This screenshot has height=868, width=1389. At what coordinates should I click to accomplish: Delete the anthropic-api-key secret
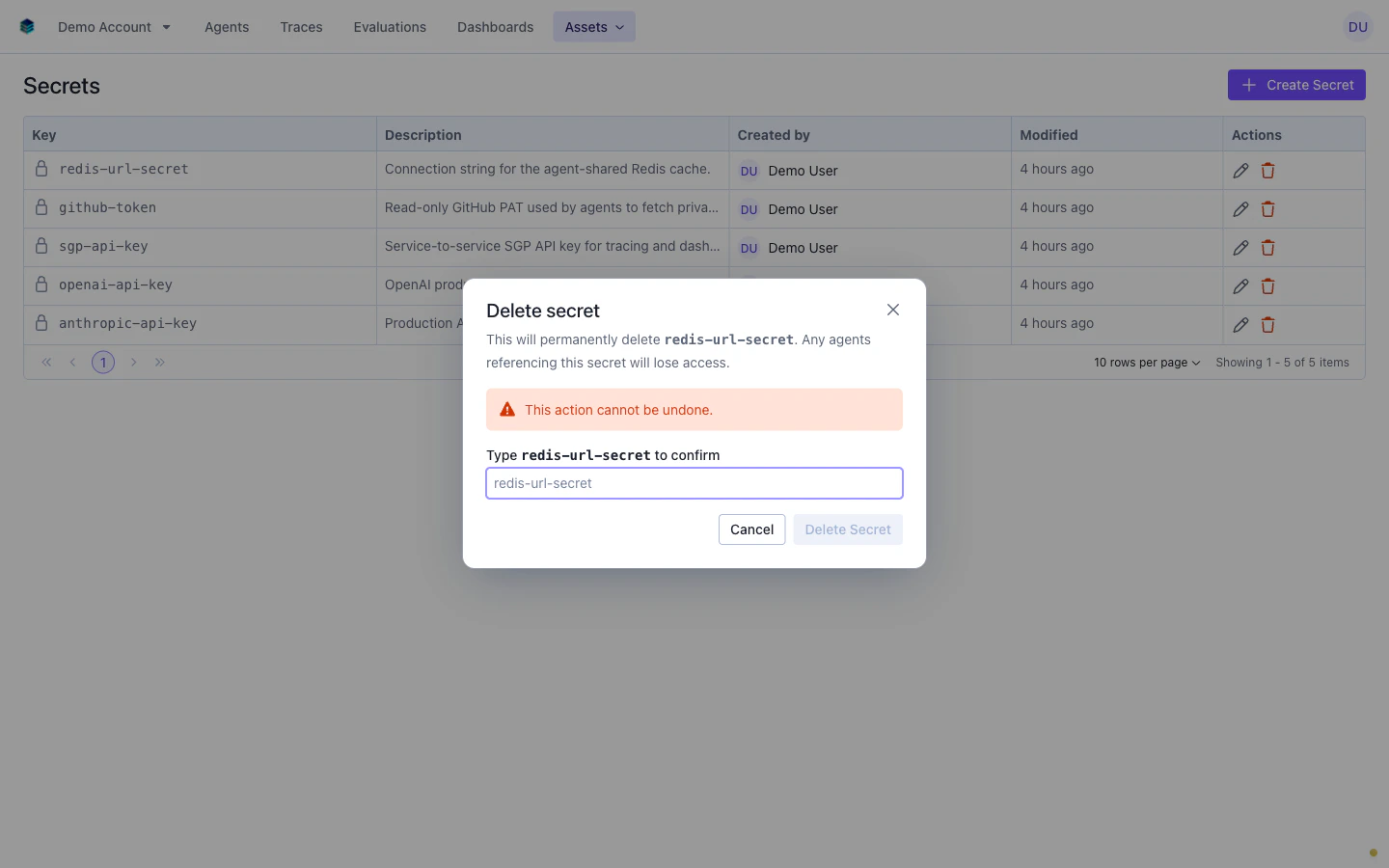(x=1267, y=325)
